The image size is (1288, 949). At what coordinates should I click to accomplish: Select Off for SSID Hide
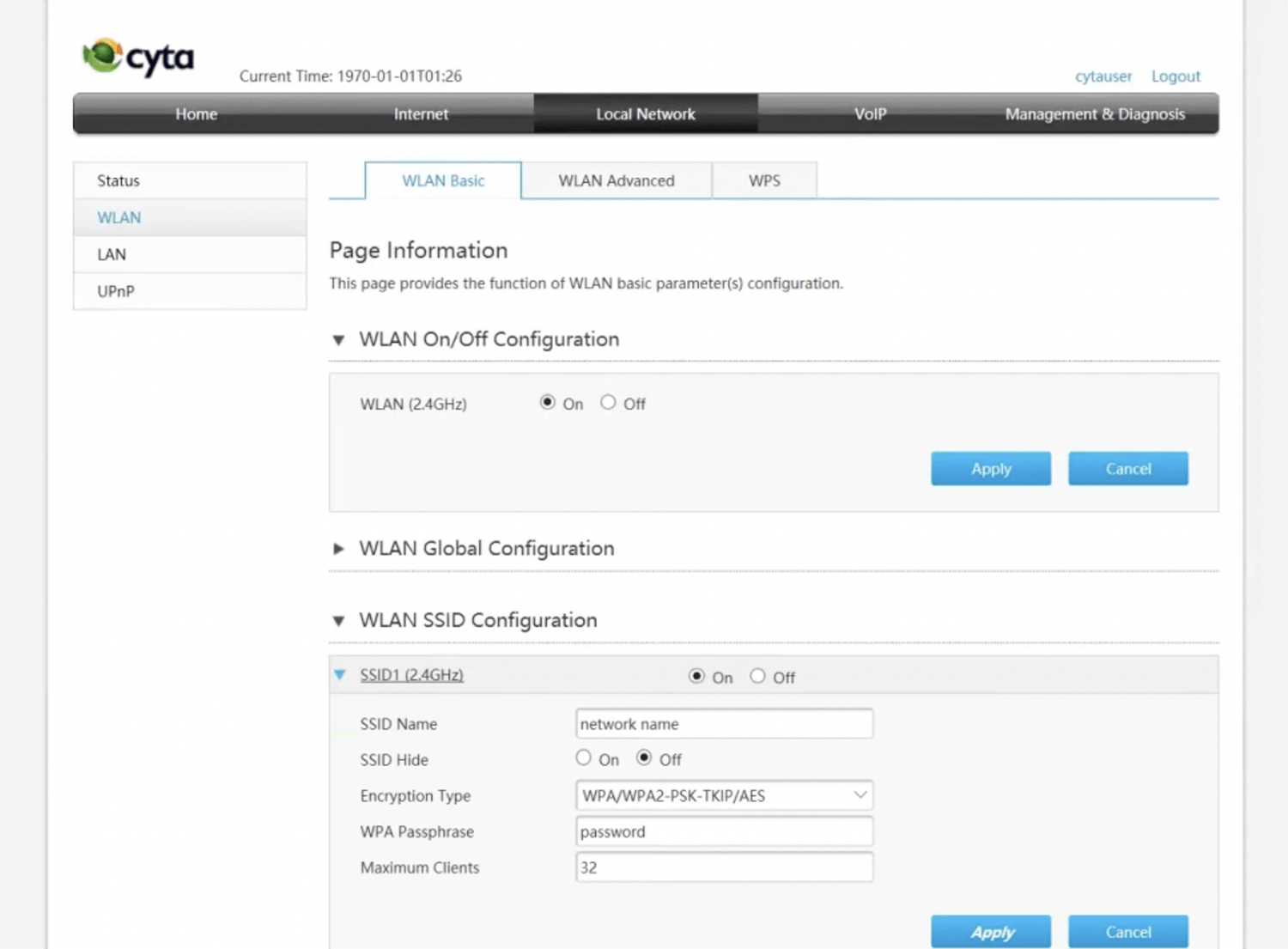pos(644,758)
